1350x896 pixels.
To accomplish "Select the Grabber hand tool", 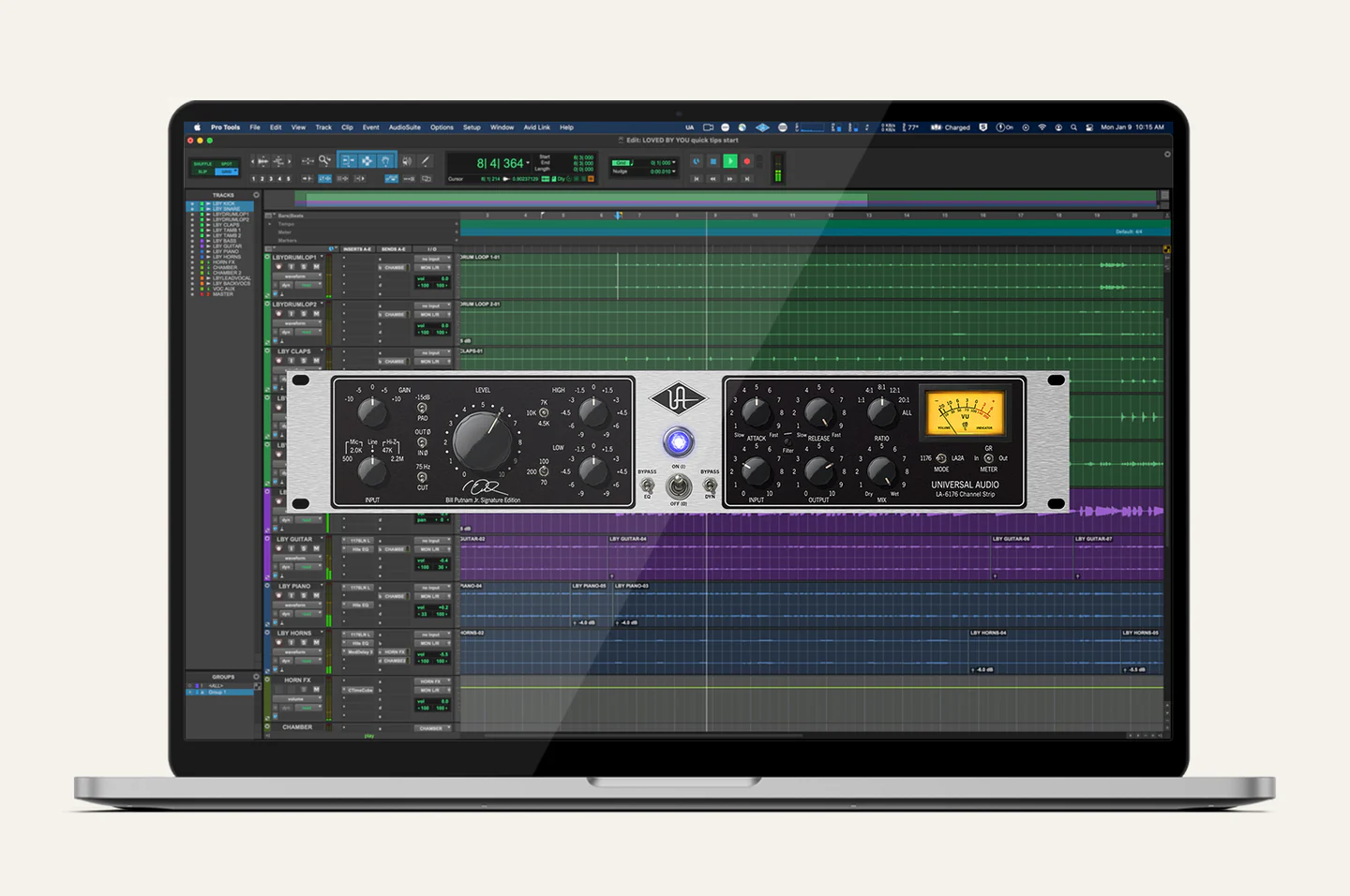I will [x=385, y=161].
